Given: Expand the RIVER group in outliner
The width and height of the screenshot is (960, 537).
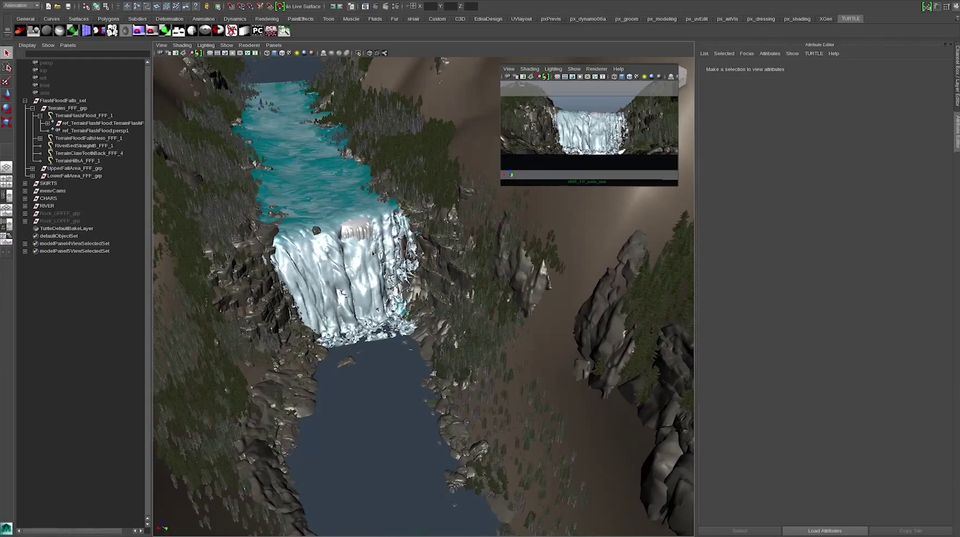Looking at the screenshot, I should point(26,206).
